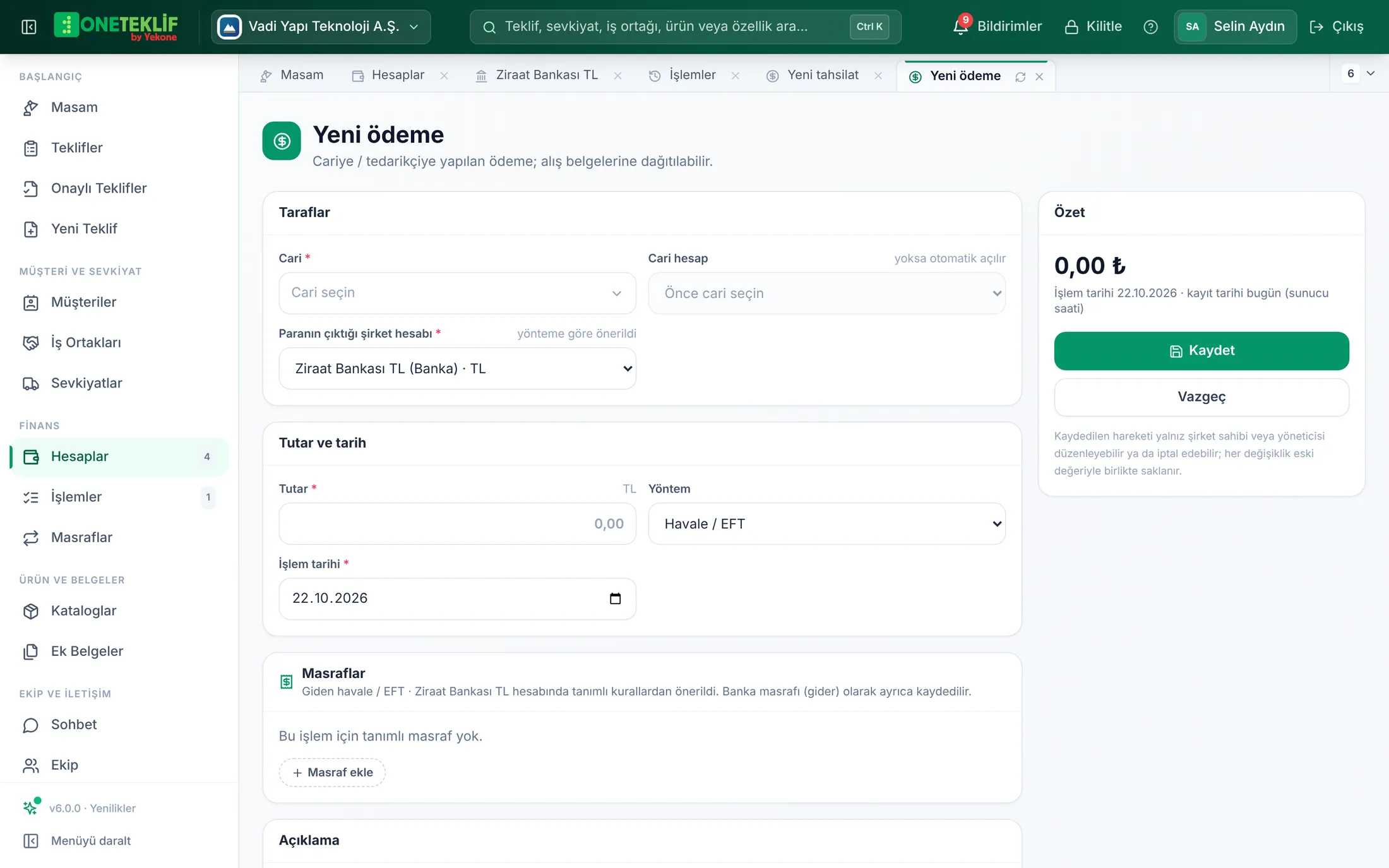1389x868 pixels.
Task: Add an expense with Masraf ekle
Action: [332, 773]
